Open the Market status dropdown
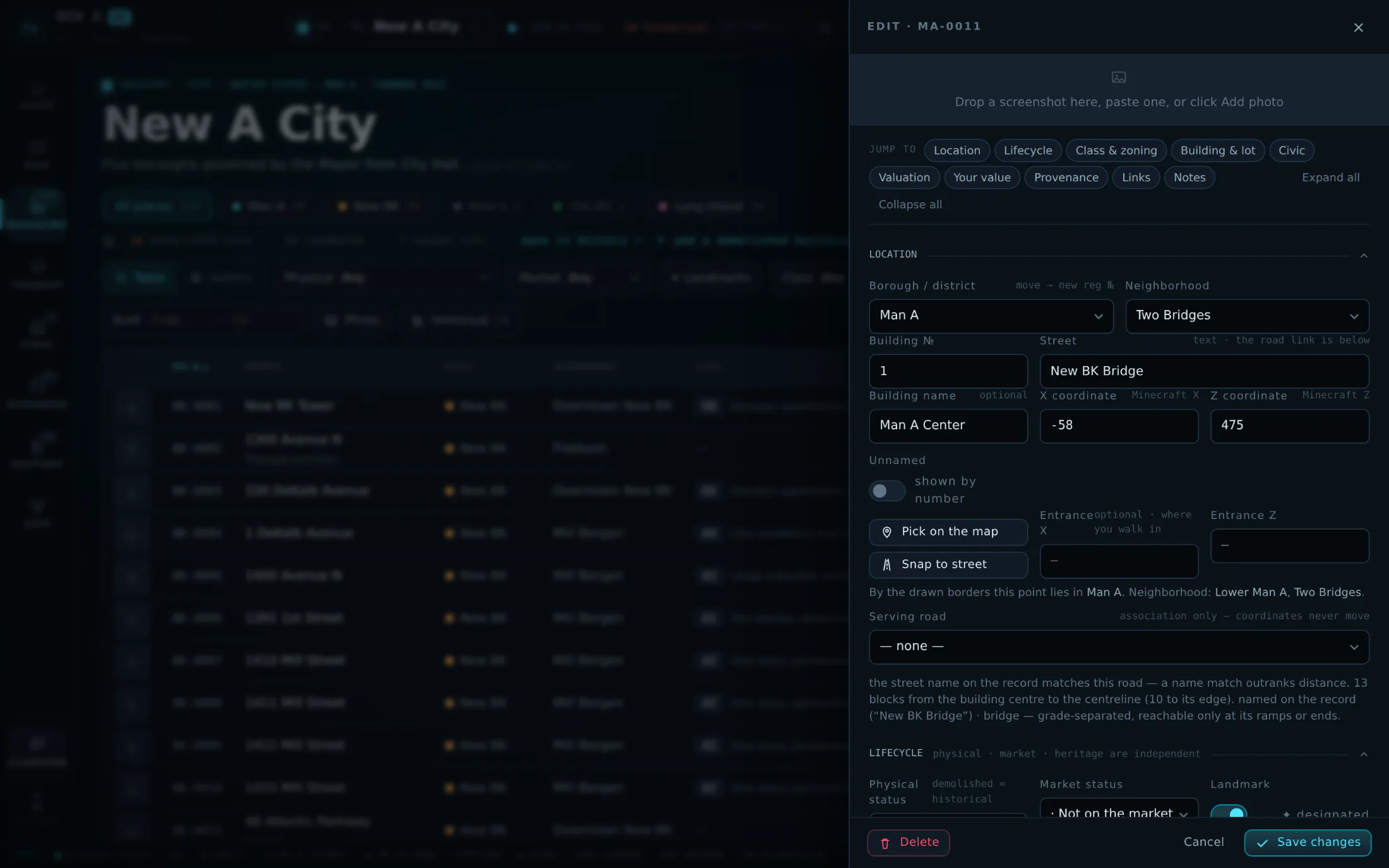 coord(1119,809)
